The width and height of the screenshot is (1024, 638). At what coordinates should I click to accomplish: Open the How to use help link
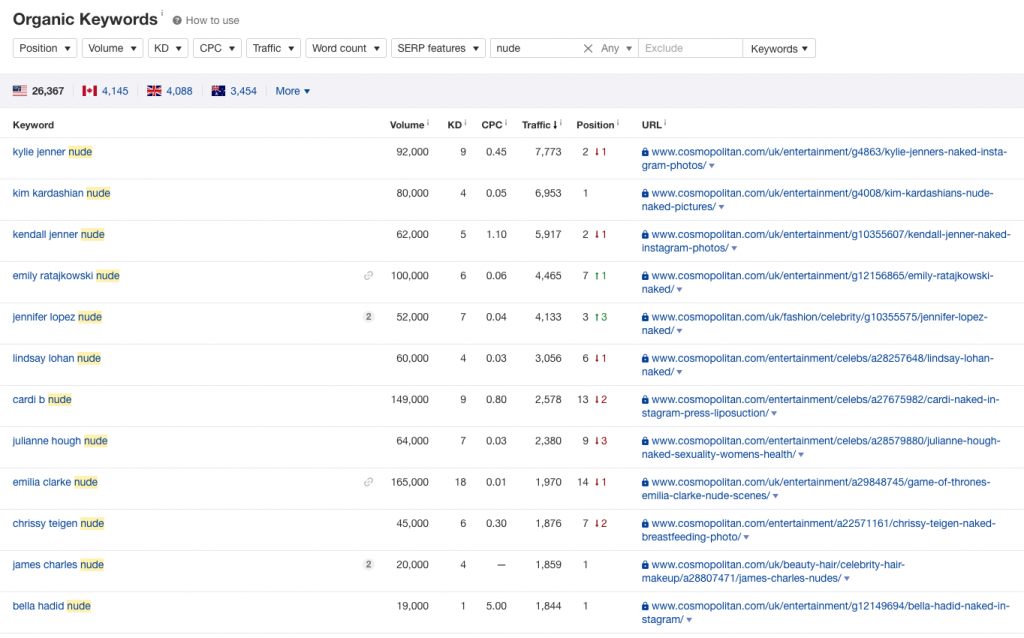click(x=206, y=20)
